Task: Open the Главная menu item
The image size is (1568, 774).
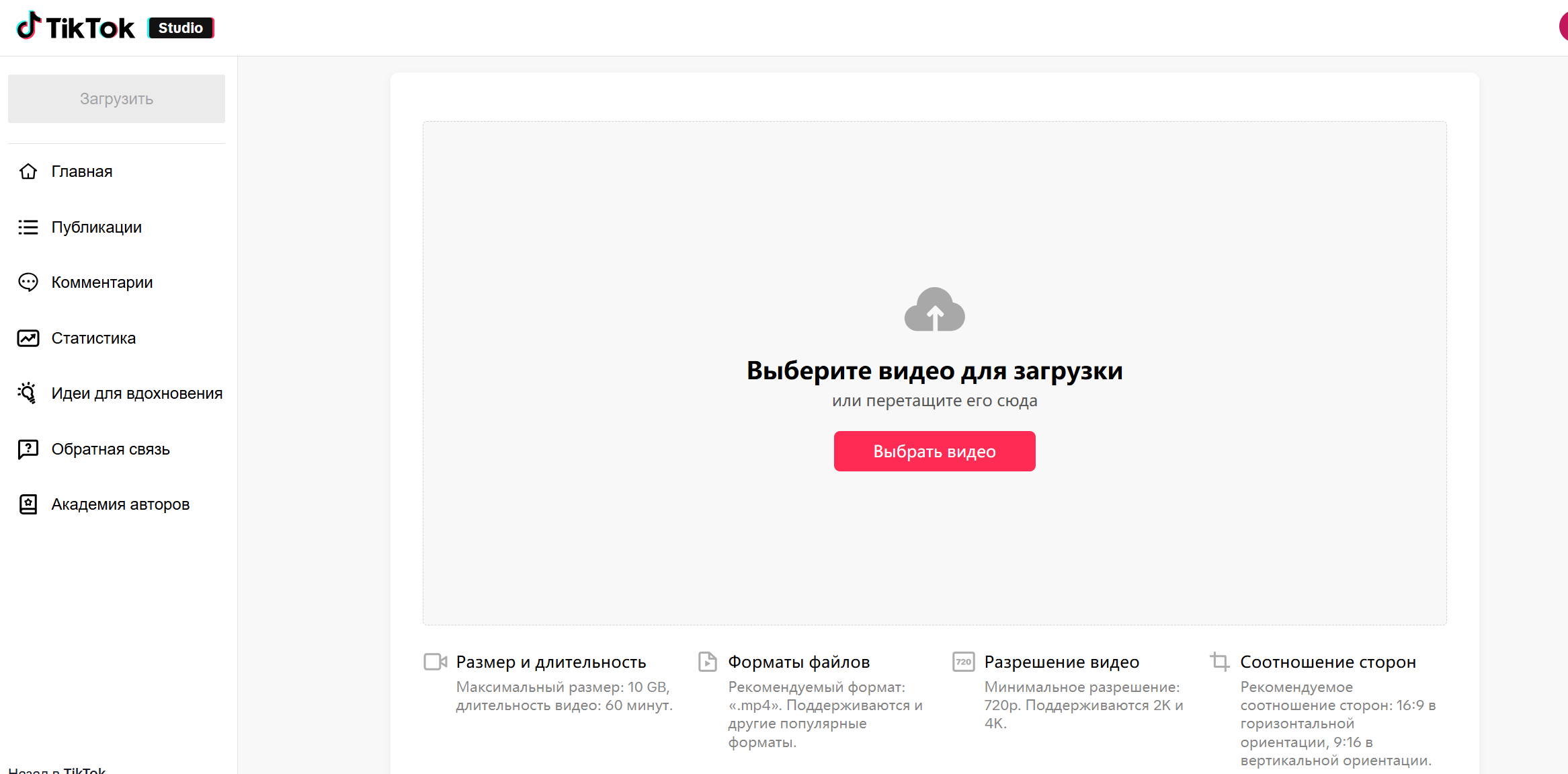Action: click(82, 171)
